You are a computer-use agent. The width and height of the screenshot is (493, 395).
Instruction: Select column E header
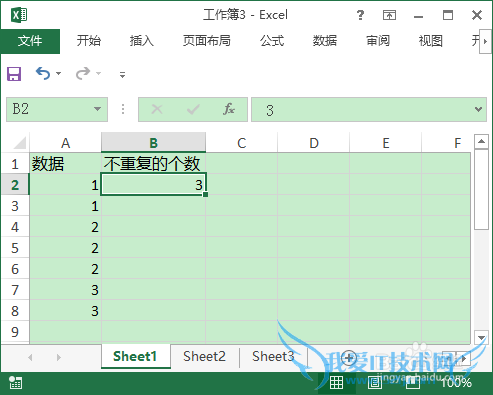(x=386, y=143)
